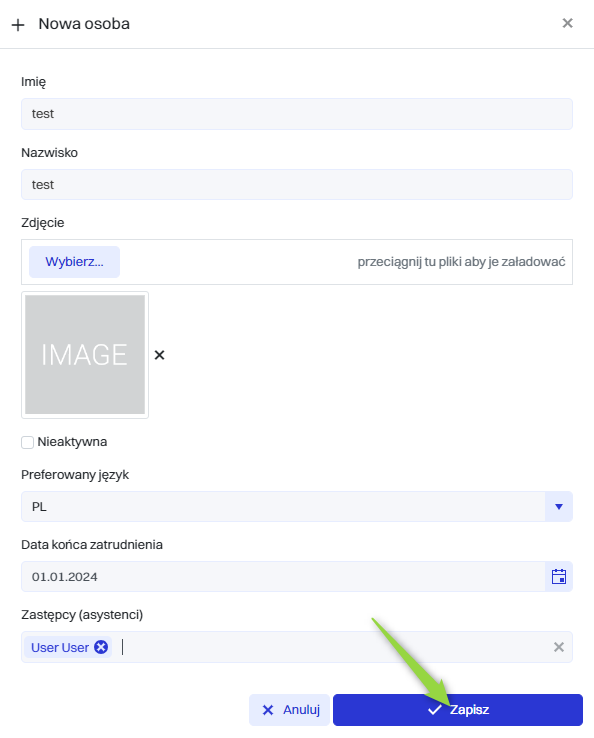Cancel with the Anuluj button
This screenshot has height=738, width=594.
pyautogui.click(x=289, y=710)
